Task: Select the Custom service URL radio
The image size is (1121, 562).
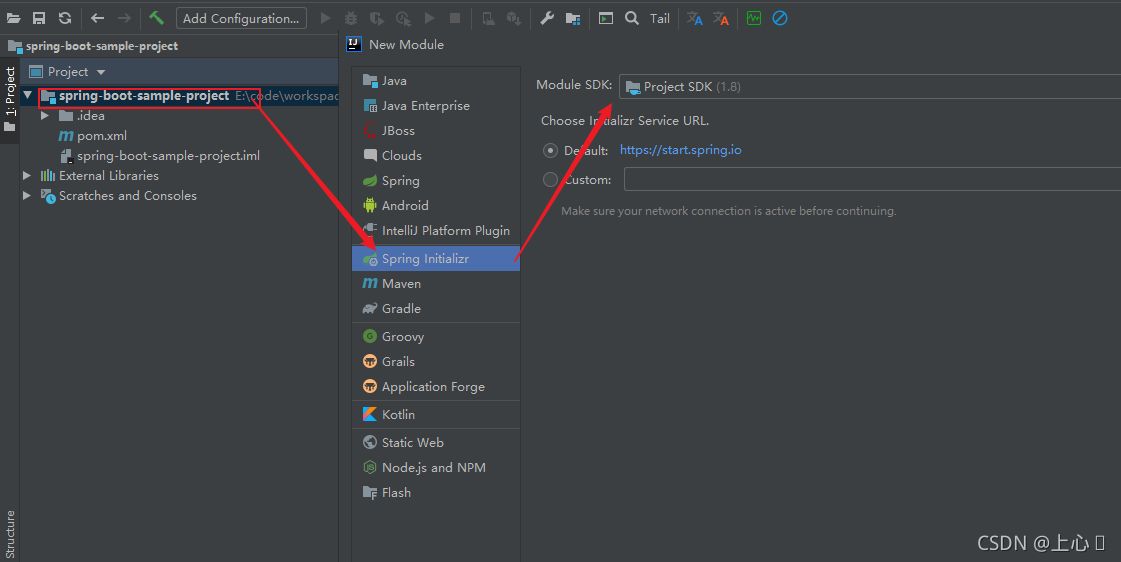Action: point(550,179)
